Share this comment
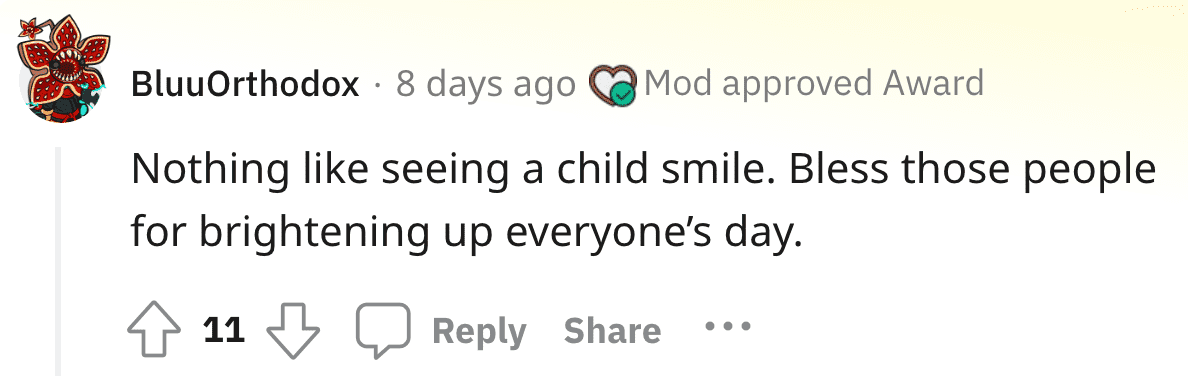Viewport: 1188px width, 376px height. [612, 331]
